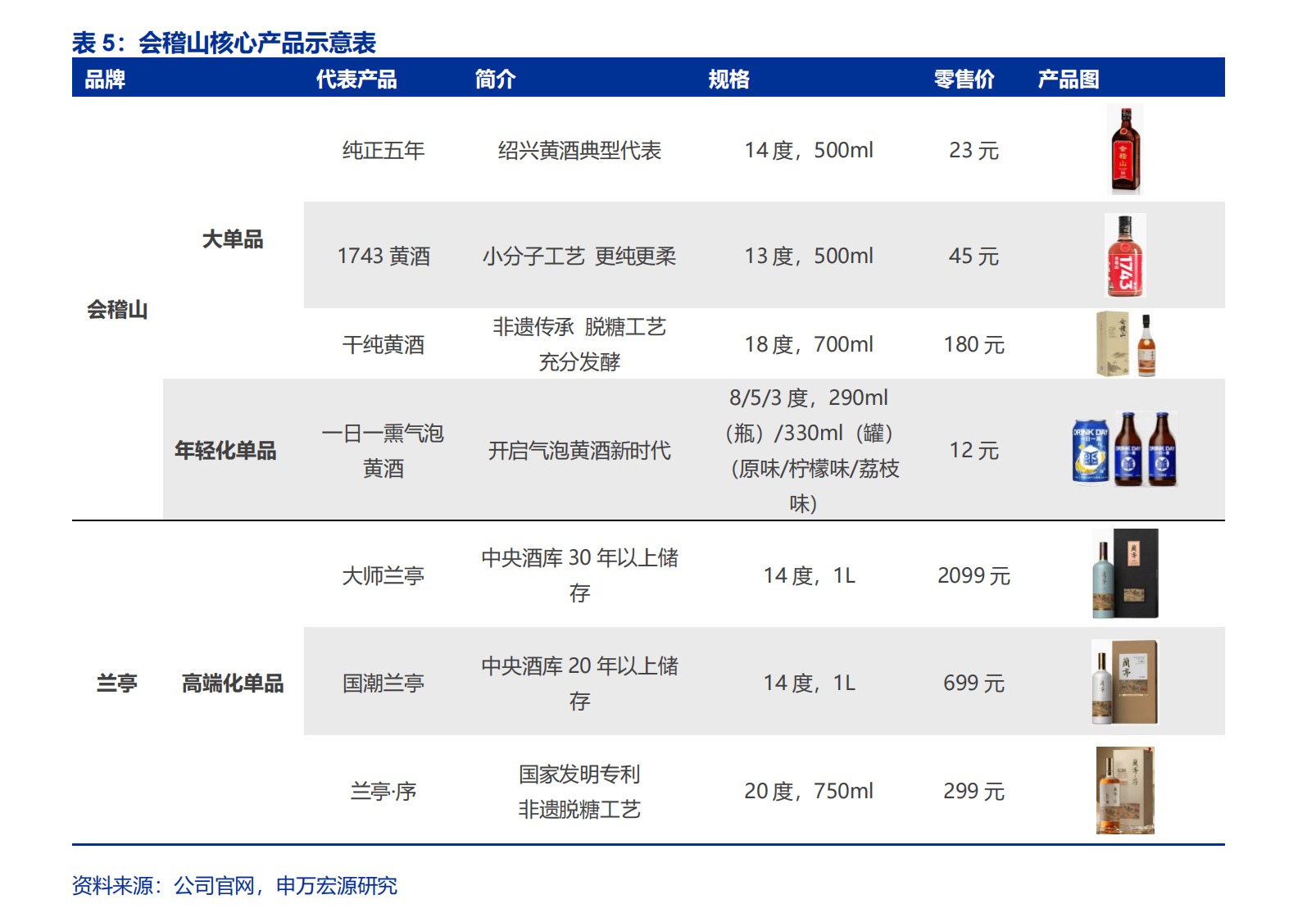Click the 代表产品 column header

point(356,79)
